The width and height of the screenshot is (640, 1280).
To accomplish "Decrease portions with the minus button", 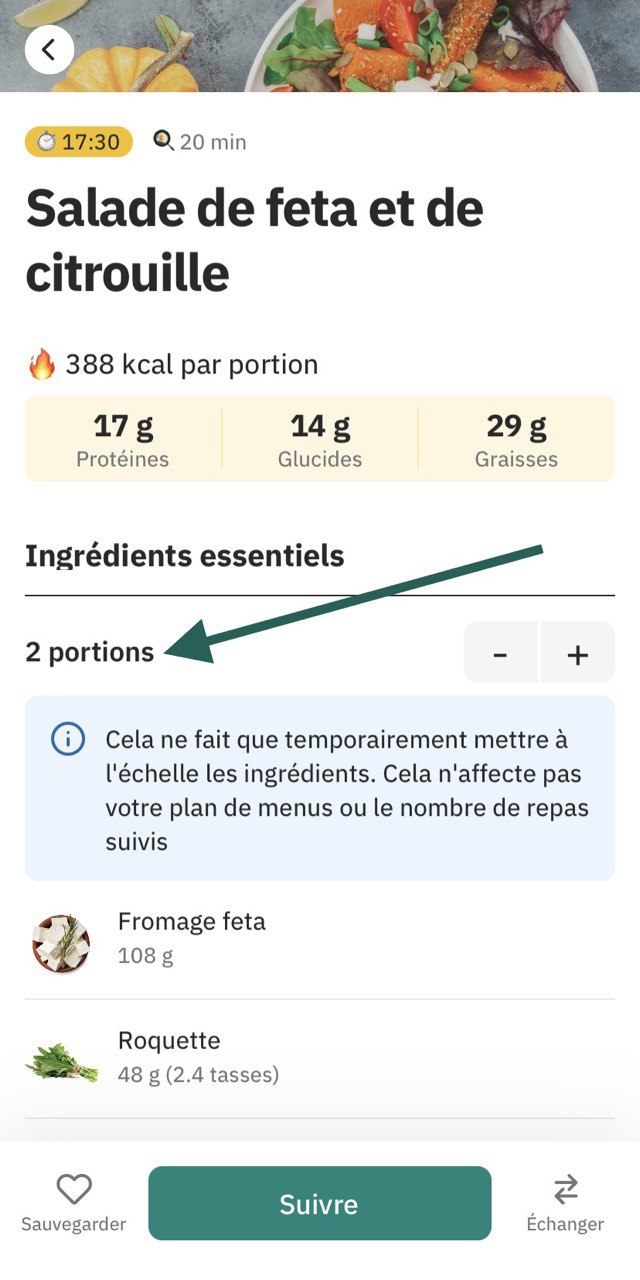I will point(501,653).
